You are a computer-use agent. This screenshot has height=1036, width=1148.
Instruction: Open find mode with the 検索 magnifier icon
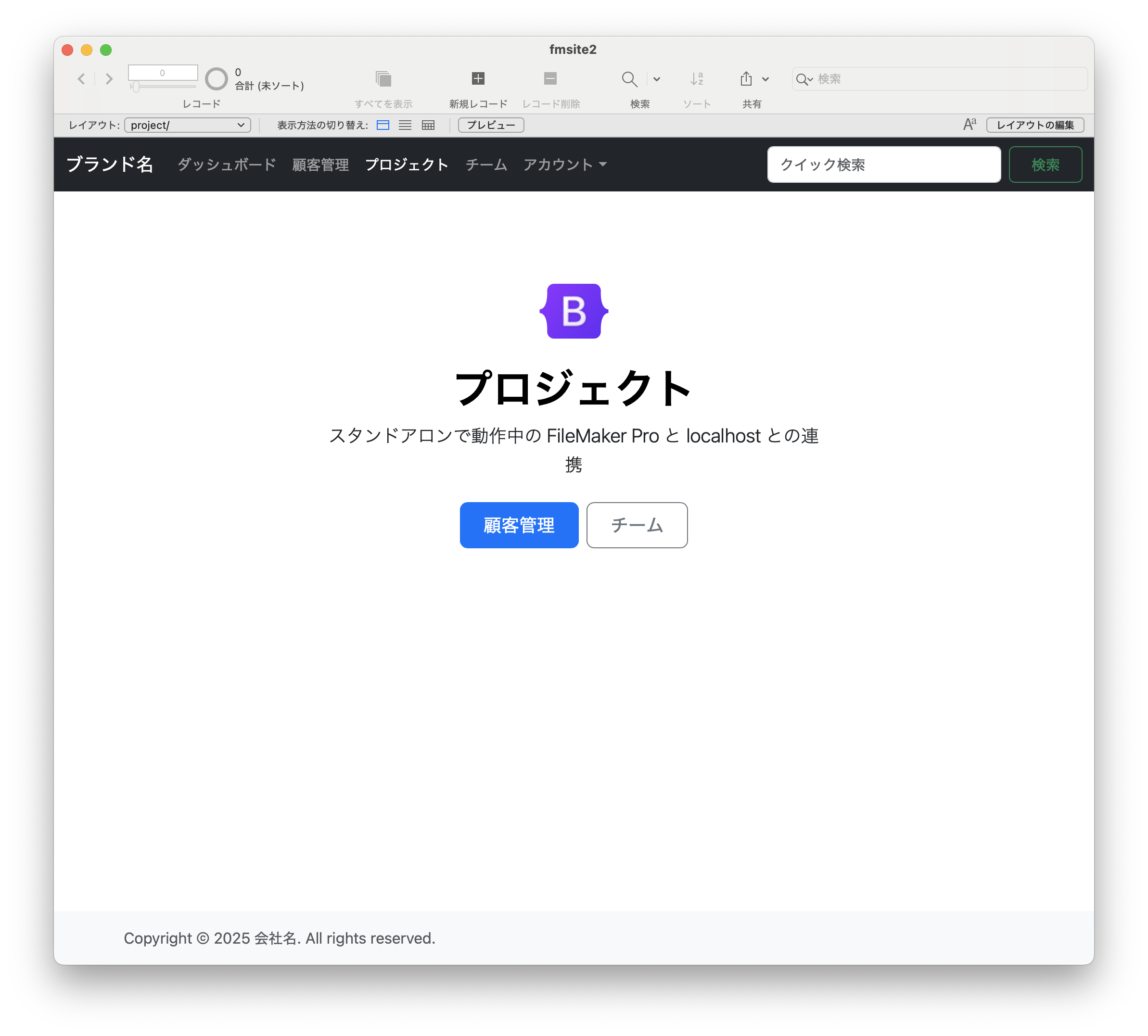[629, 79]
